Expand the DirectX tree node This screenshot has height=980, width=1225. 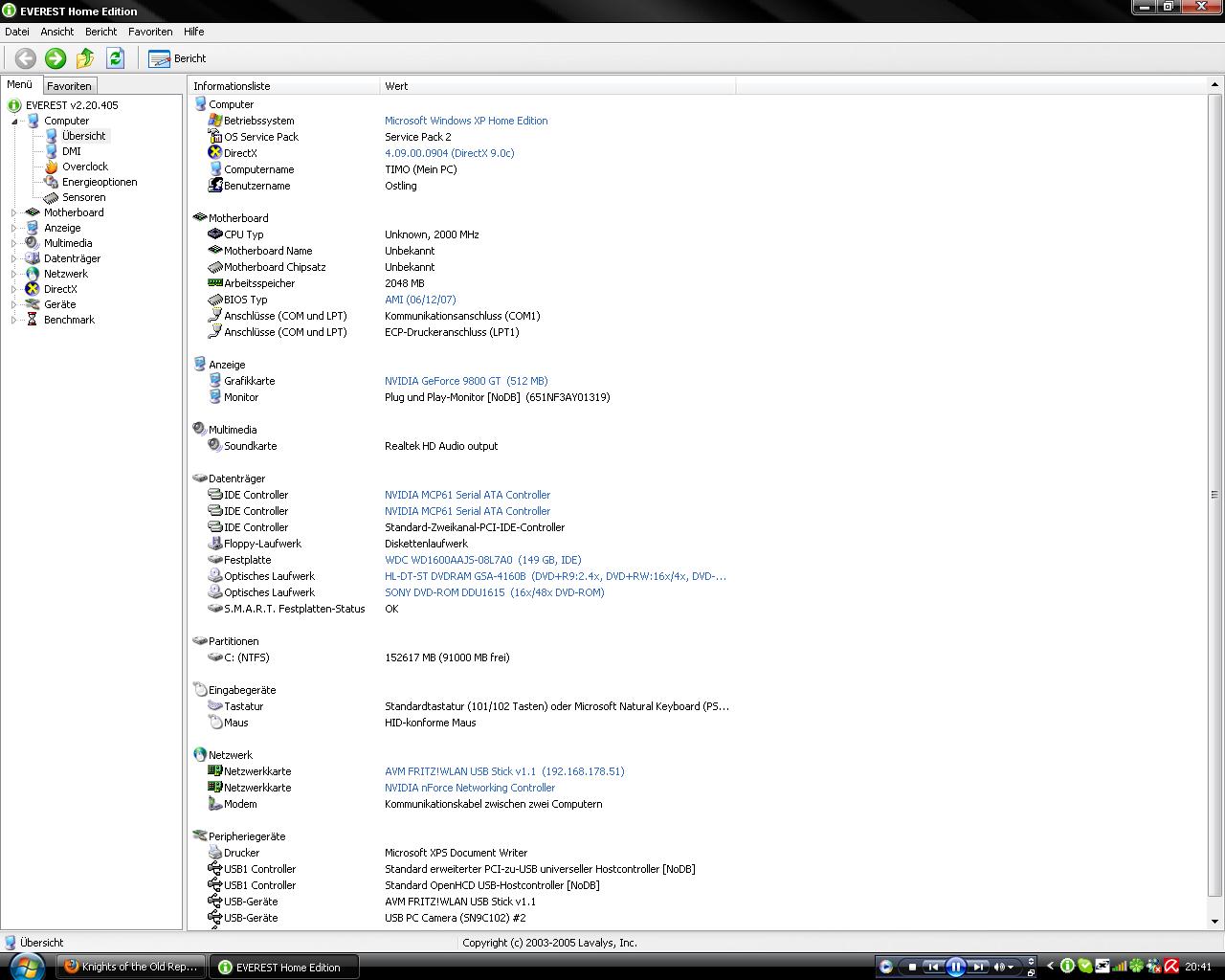tap(14, 289)
